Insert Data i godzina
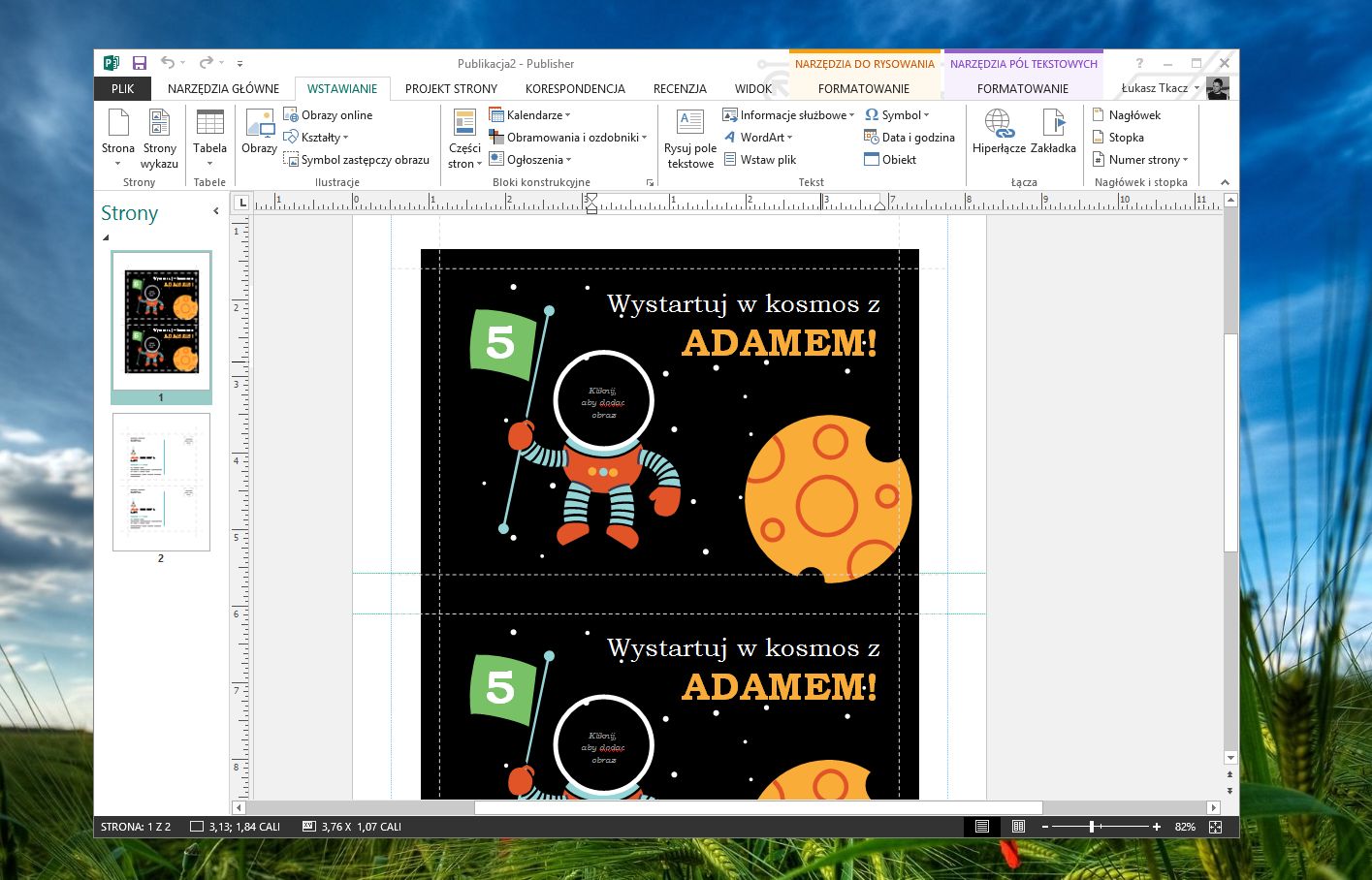Screen dimensions: 1372x880 click(x=909, y=137)
